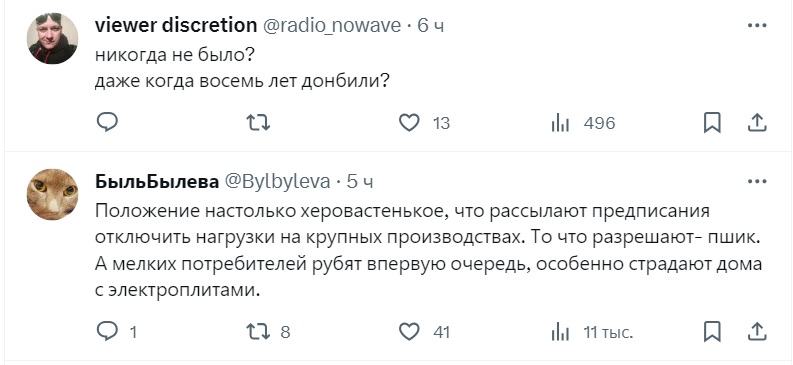Like the tweet with 41 likes

[x=424, y=332]
